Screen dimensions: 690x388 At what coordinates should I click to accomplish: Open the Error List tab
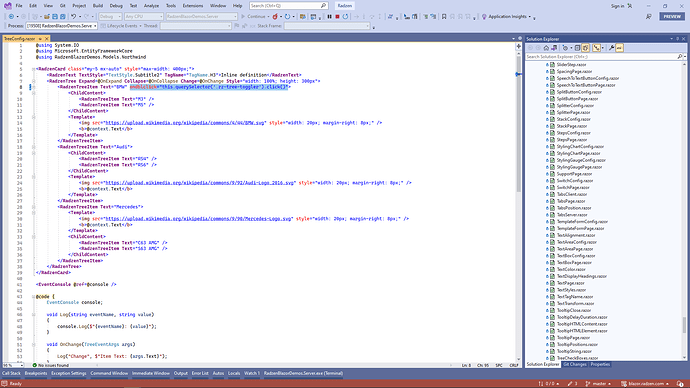coord(200,373)
